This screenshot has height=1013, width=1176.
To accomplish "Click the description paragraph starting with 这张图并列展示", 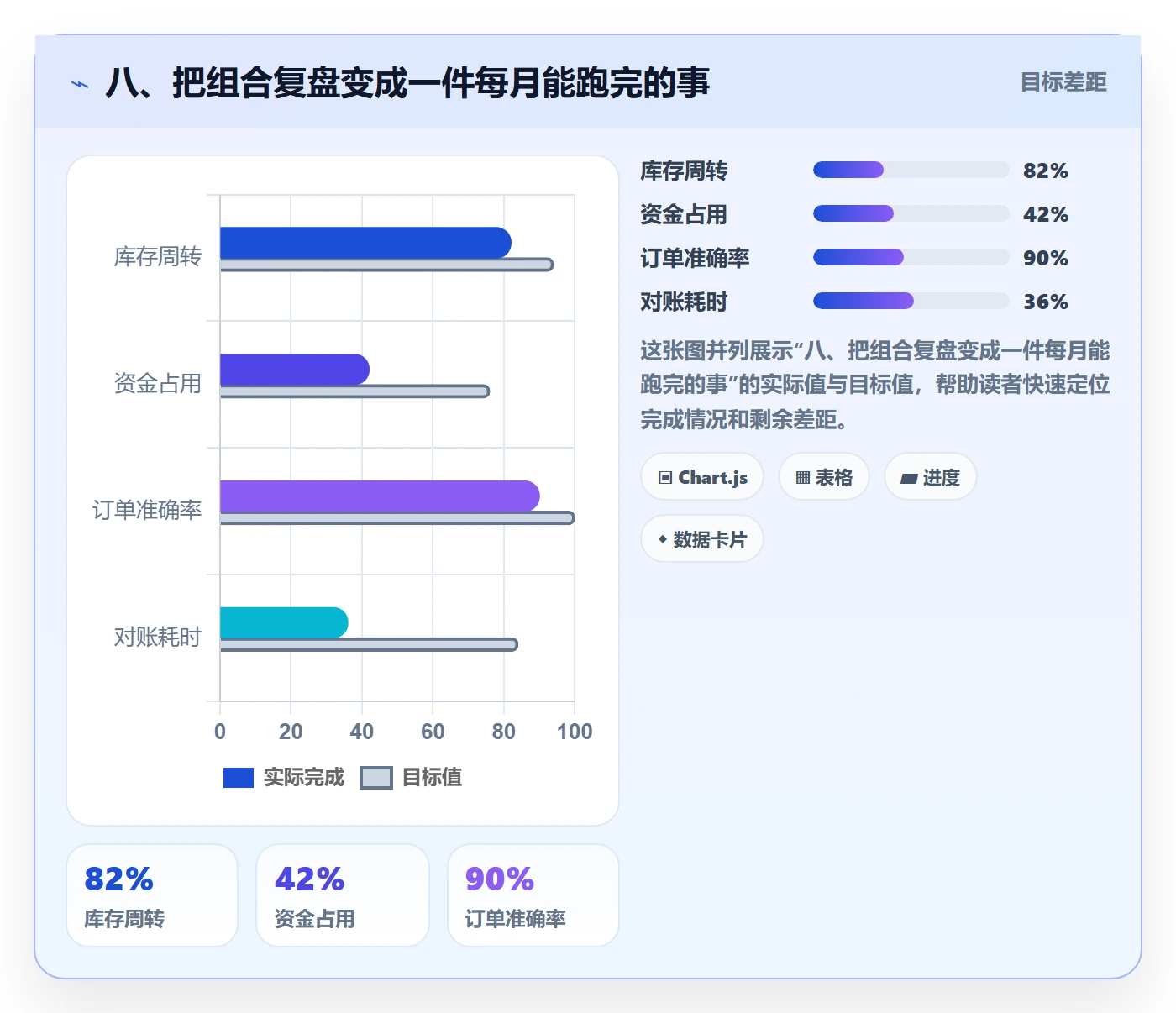I will 875,385.
